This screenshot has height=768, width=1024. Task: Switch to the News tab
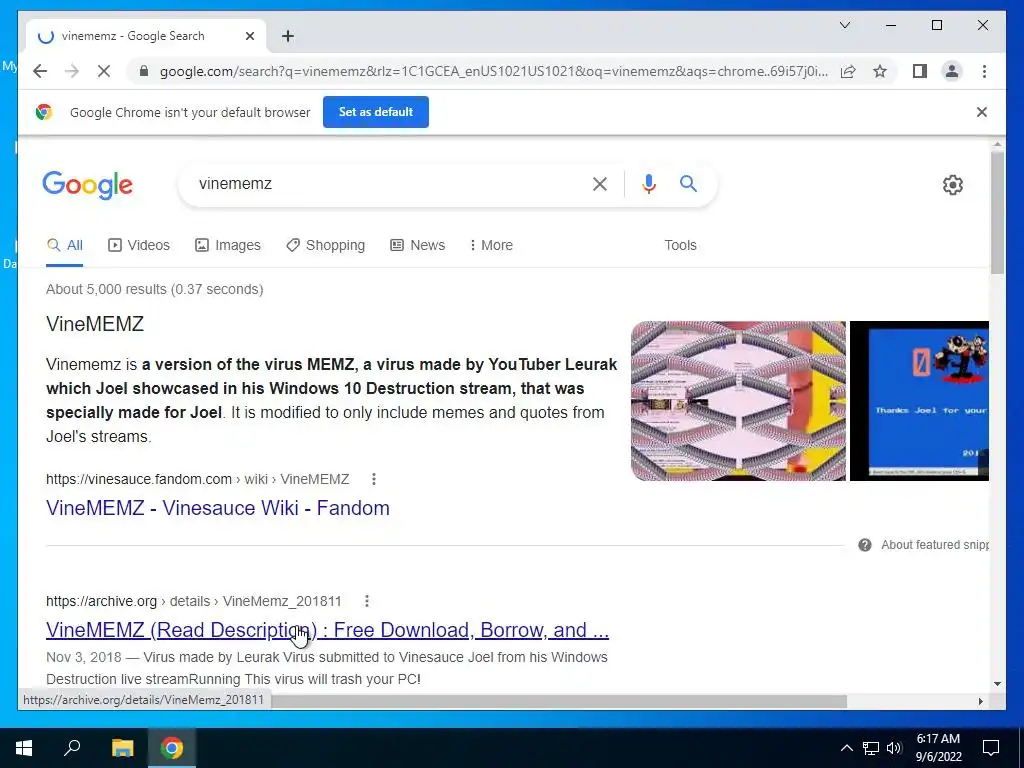point(418,246)
